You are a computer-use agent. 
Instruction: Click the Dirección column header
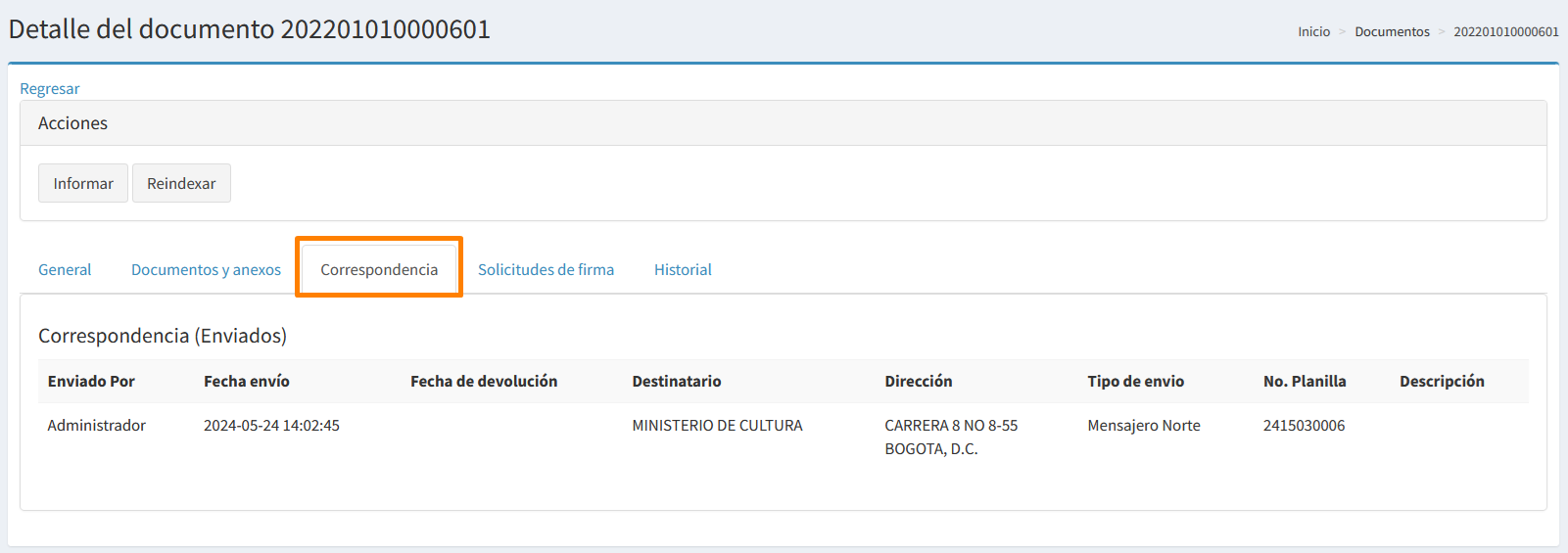click(919, 381)
